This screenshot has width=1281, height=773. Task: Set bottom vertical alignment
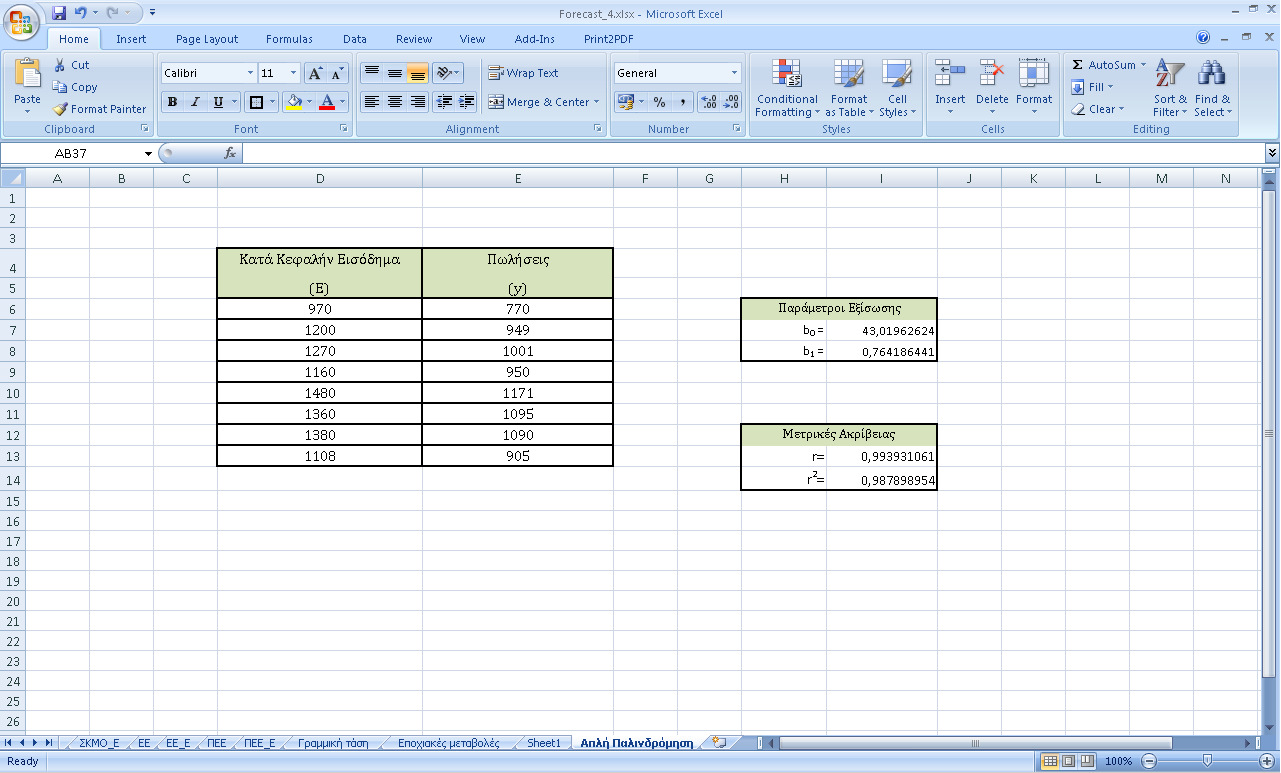(x=418, y=73)
